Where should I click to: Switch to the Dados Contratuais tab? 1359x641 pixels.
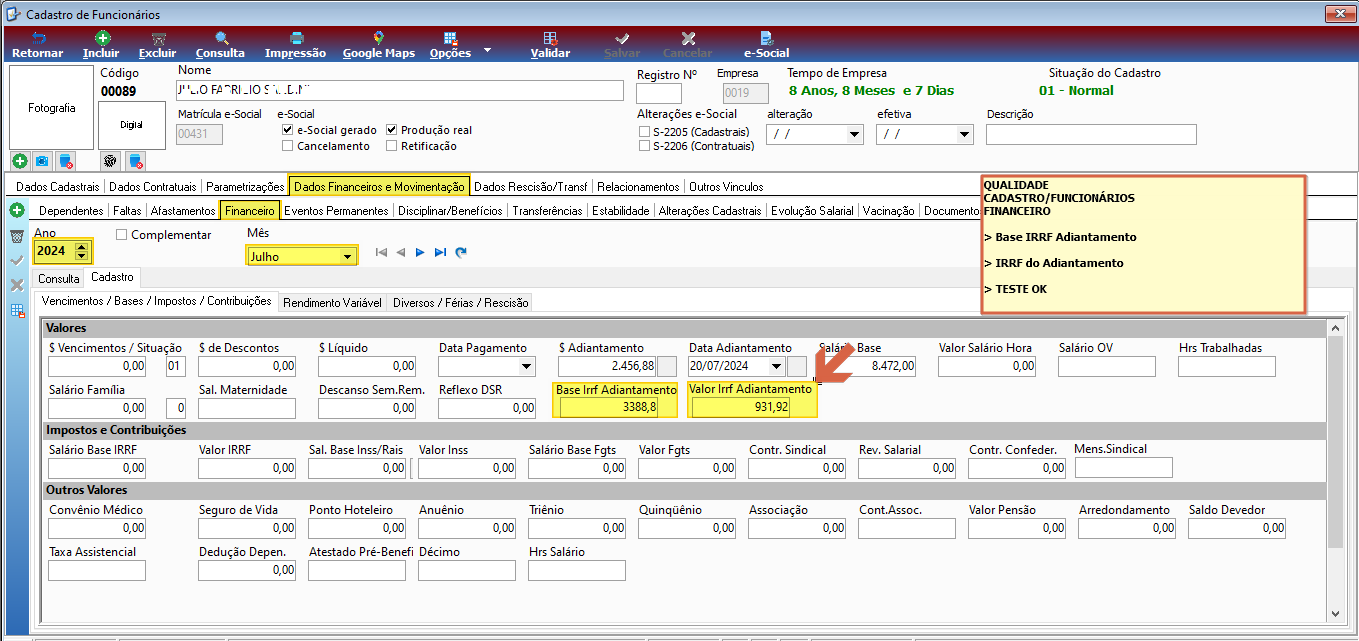click(x=153, y=186)
